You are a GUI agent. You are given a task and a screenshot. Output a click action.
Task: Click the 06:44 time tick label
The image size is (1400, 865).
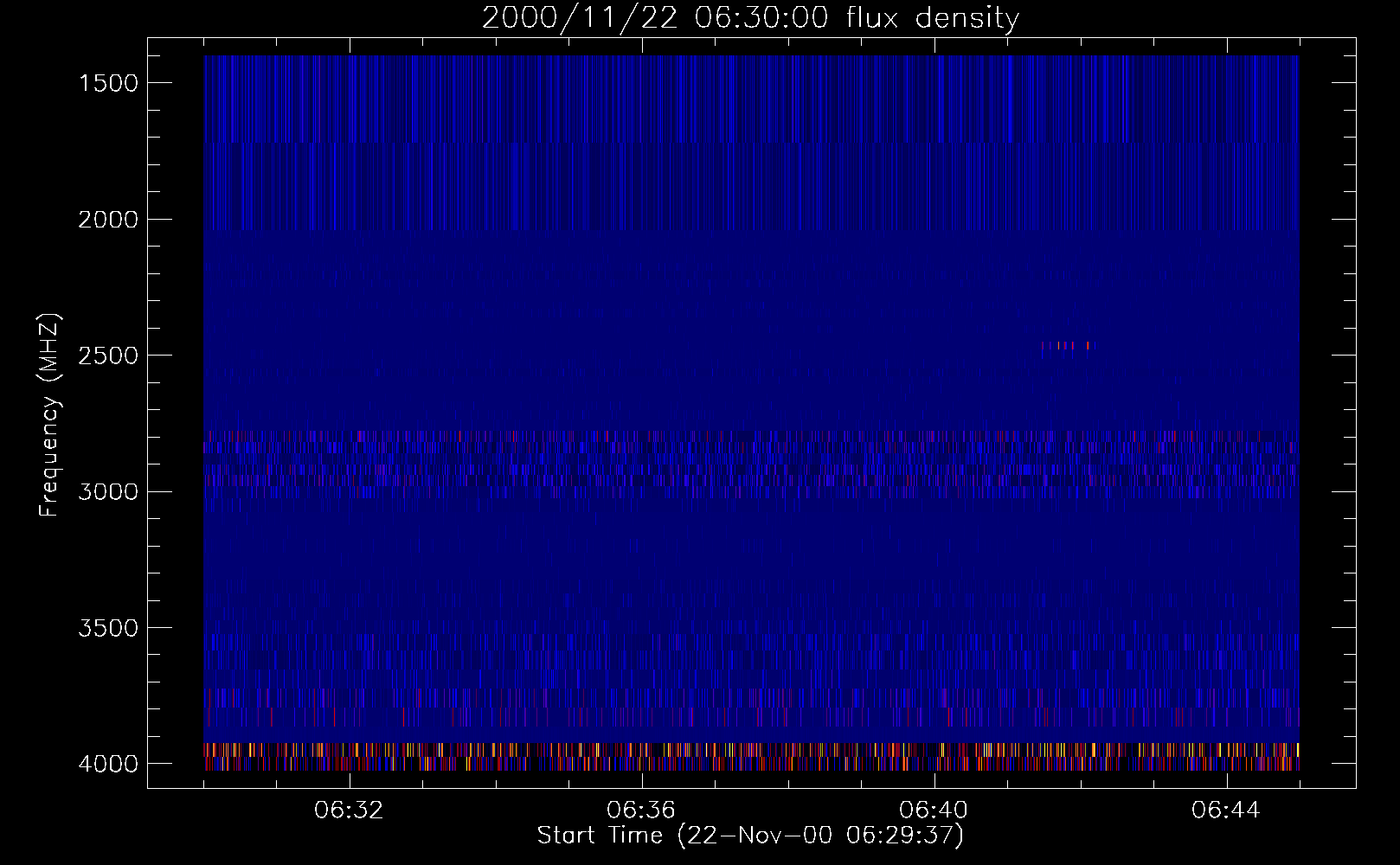point(1227,811)
